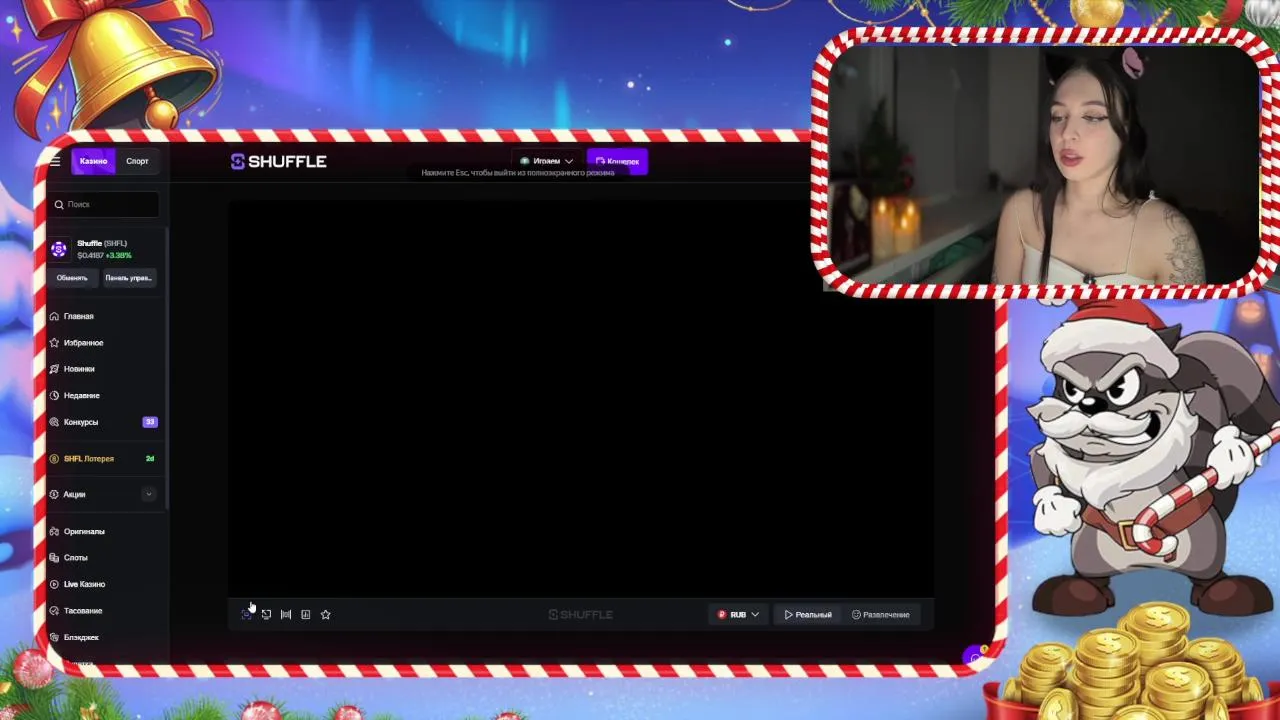Click the gamepad icon beside Оригиналы
The width and height of the screenshot is (1280, 720).
(x=55, y=531)
